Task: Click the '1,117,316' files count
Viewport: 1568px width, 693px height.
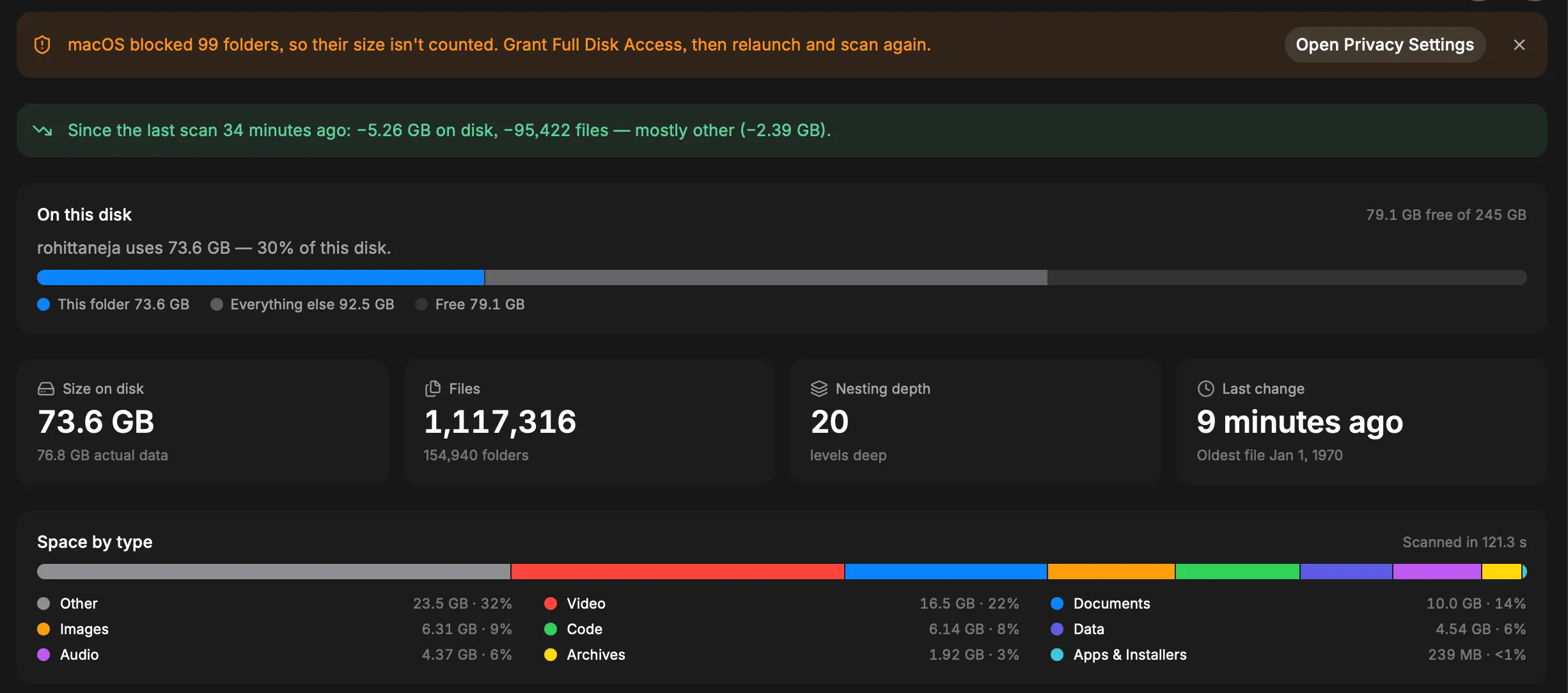Action: coord(500,422)
